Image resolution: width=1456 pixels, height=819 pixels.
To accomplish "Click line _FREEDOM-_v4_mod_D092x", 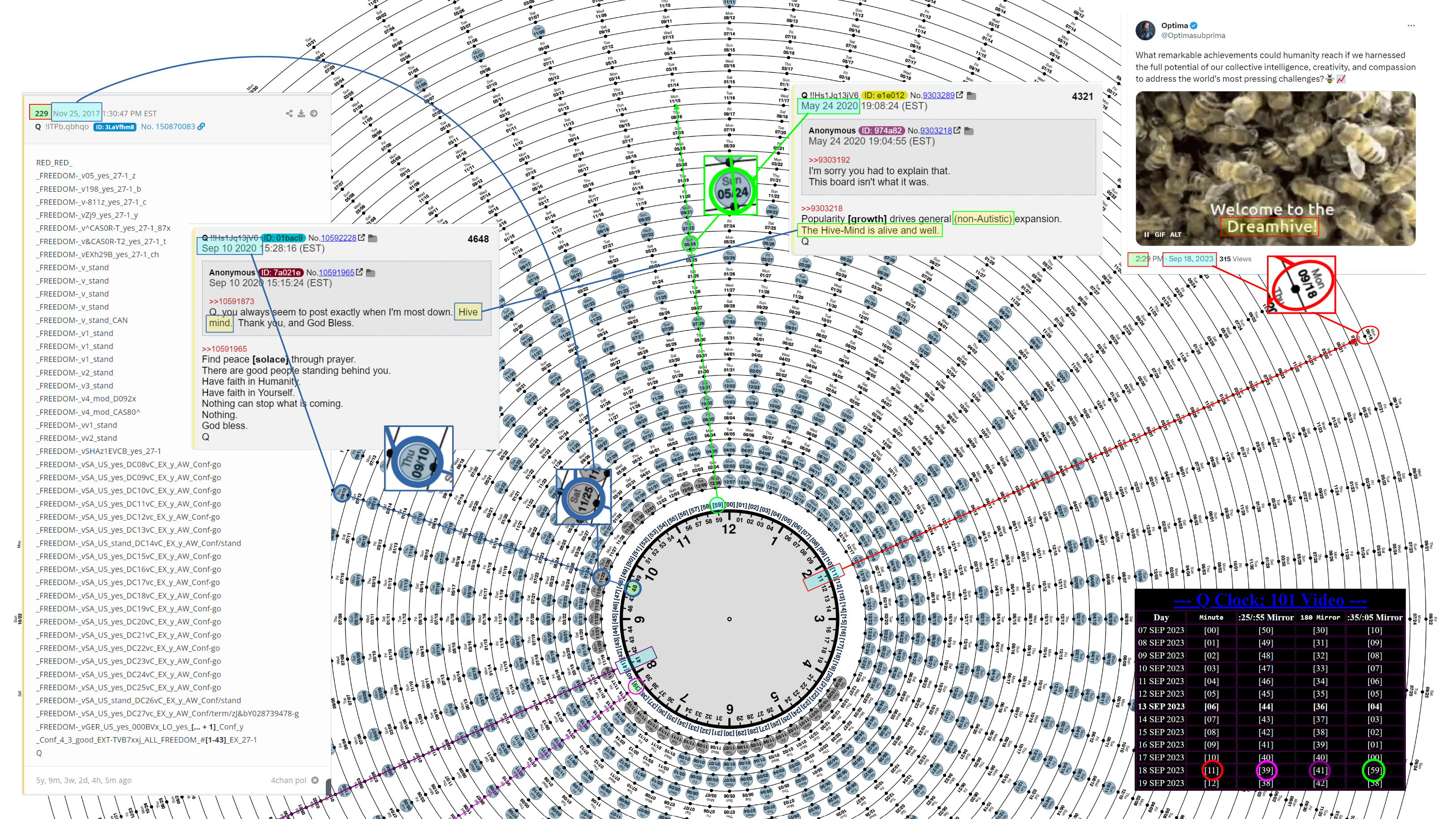I will coord(86,399).
